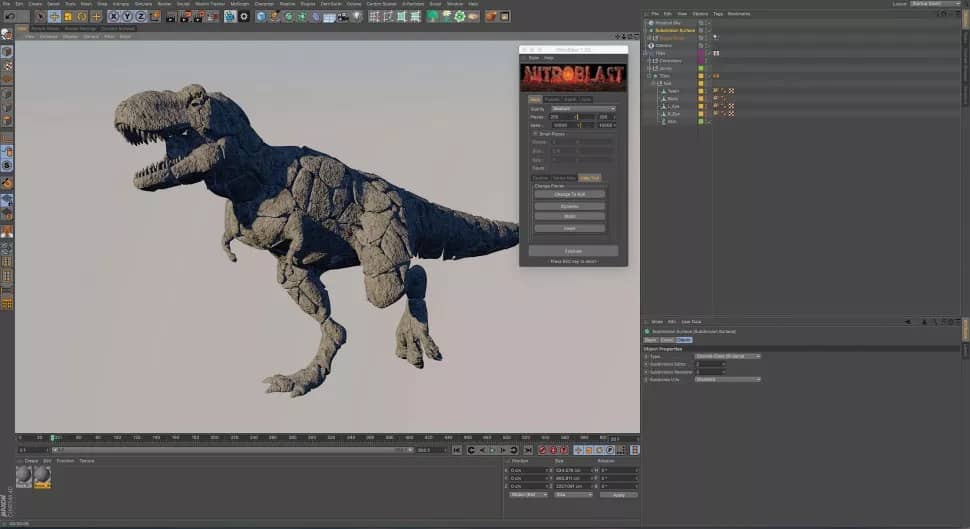
Task: Toggle the Z-axis lock icon
Action: [141, 17]
